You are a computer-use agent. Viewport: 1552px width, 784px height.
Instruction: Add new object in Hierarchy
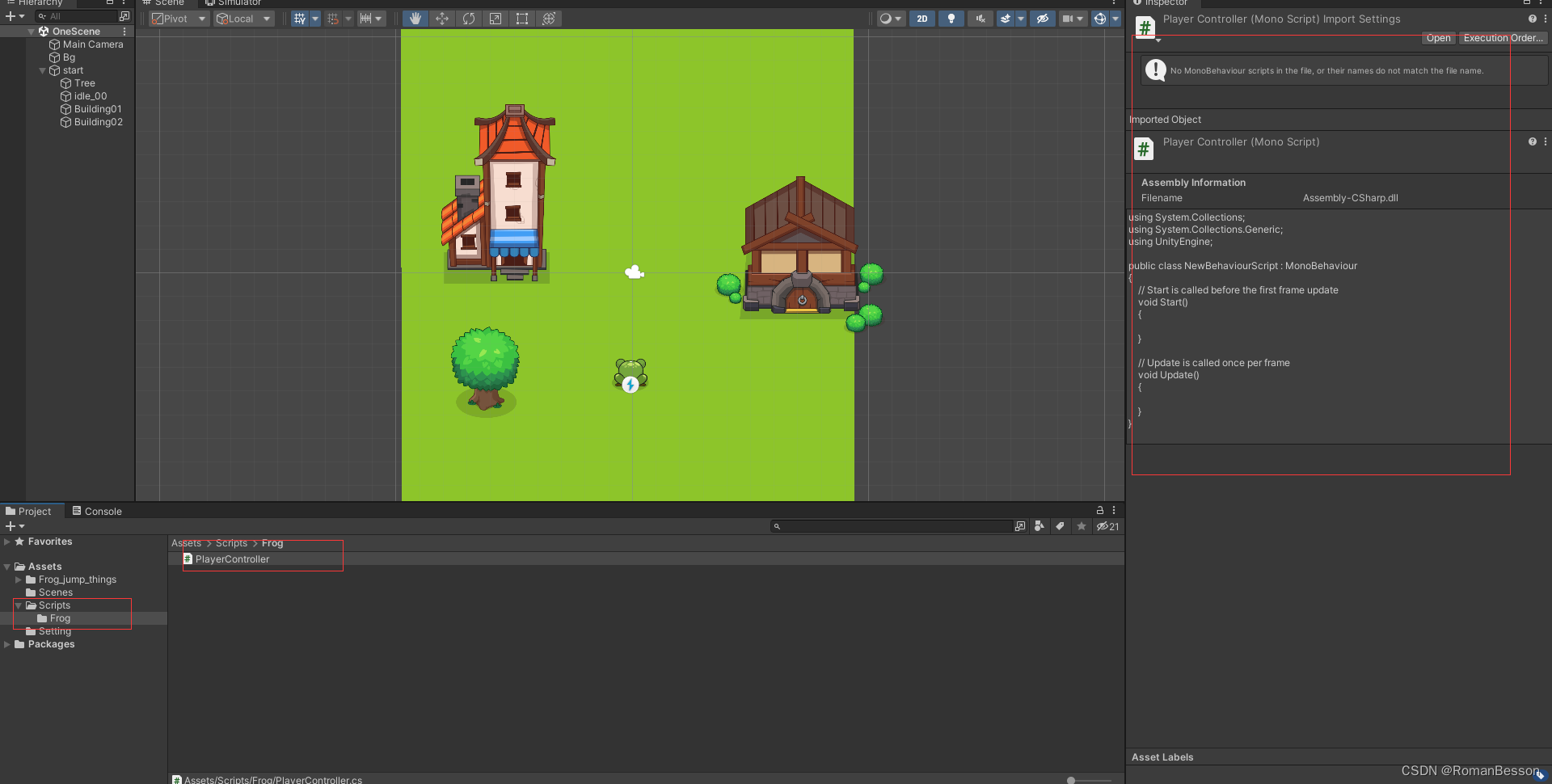tap(15, 16)
